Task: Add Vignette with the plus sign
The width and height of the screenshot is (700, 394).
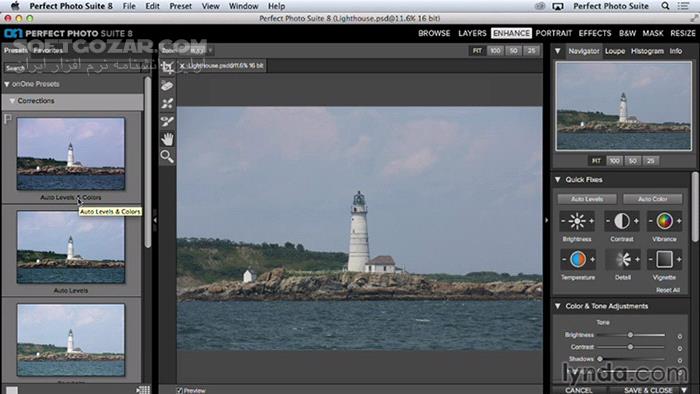Action: [679, 259]
